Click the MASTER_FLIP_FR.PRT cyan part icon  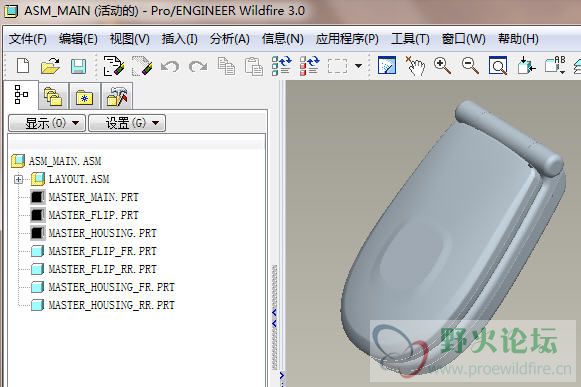coord(37,251)
